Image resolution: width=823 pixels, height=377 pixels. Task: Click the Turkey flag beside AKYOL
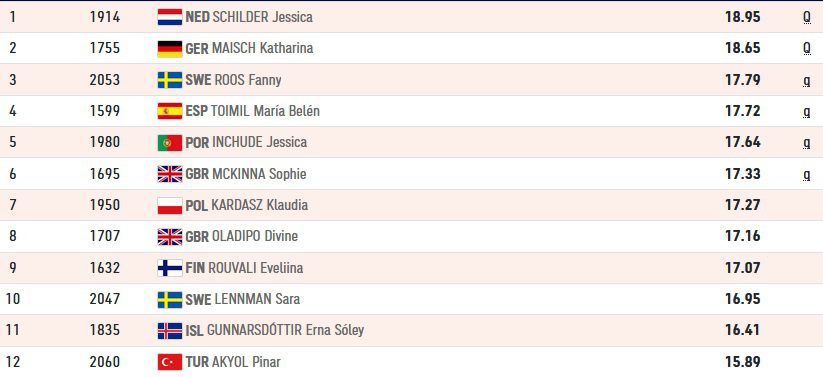click(x=170, y=362)
